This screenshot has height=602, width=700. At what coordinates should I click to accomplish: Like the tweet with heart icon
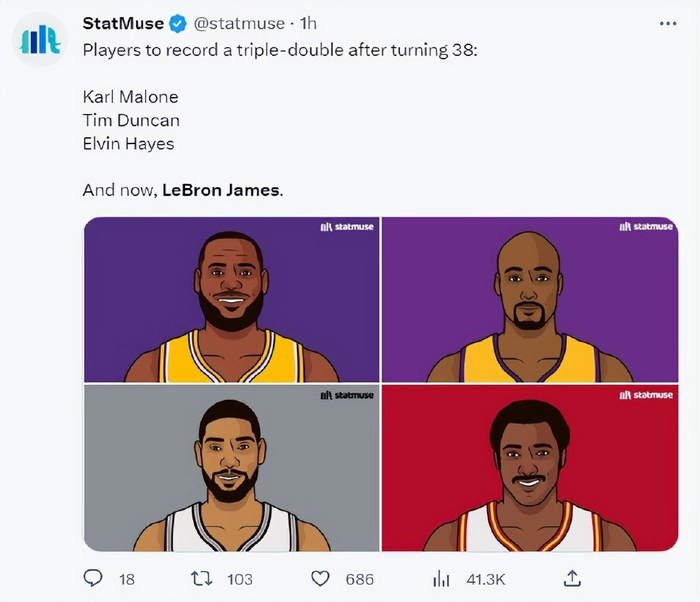[320, 578]
